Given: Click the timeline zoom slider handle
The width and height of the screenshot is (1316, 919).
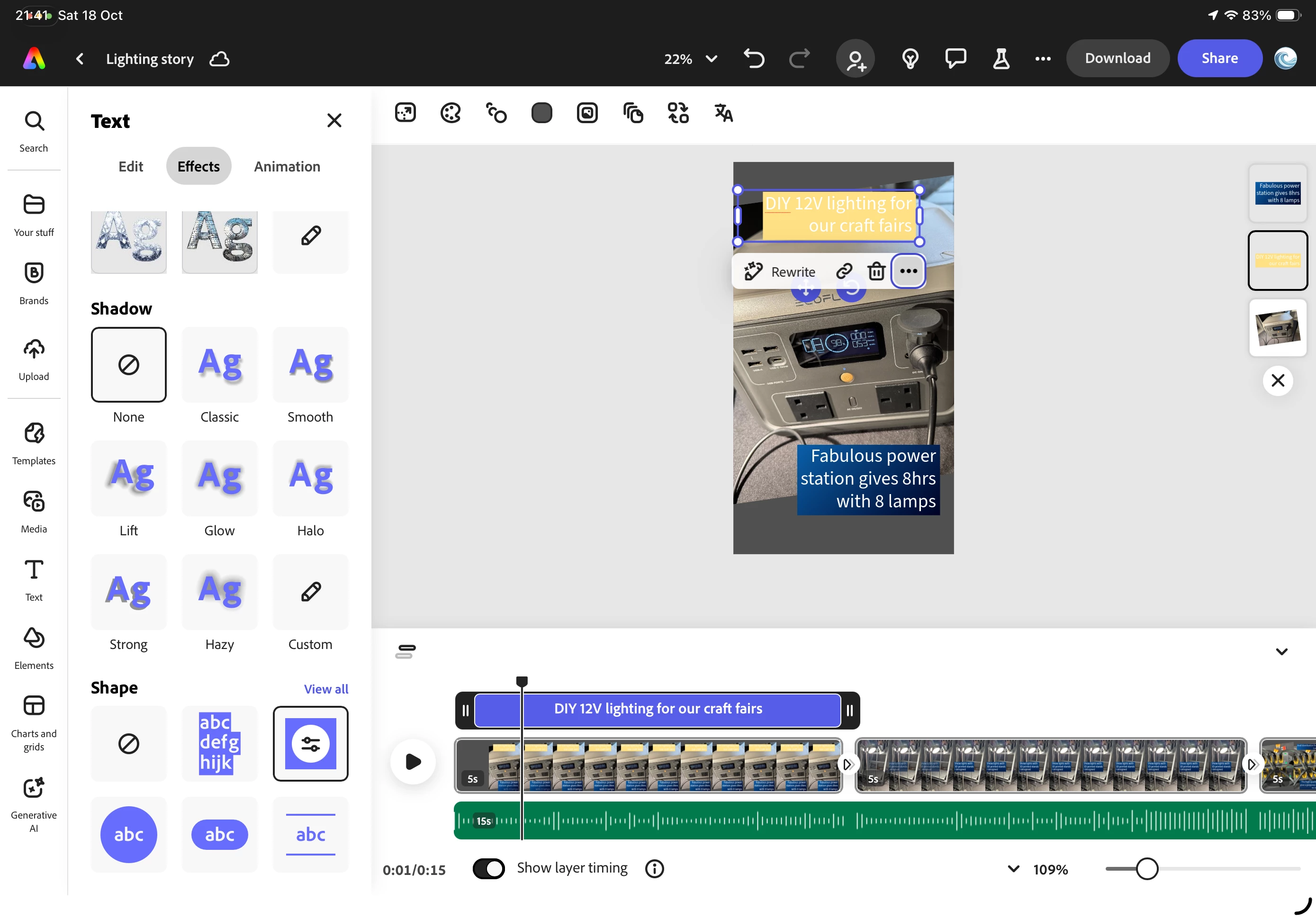Looking at the screenshot, I should [x=1147, y=868].
